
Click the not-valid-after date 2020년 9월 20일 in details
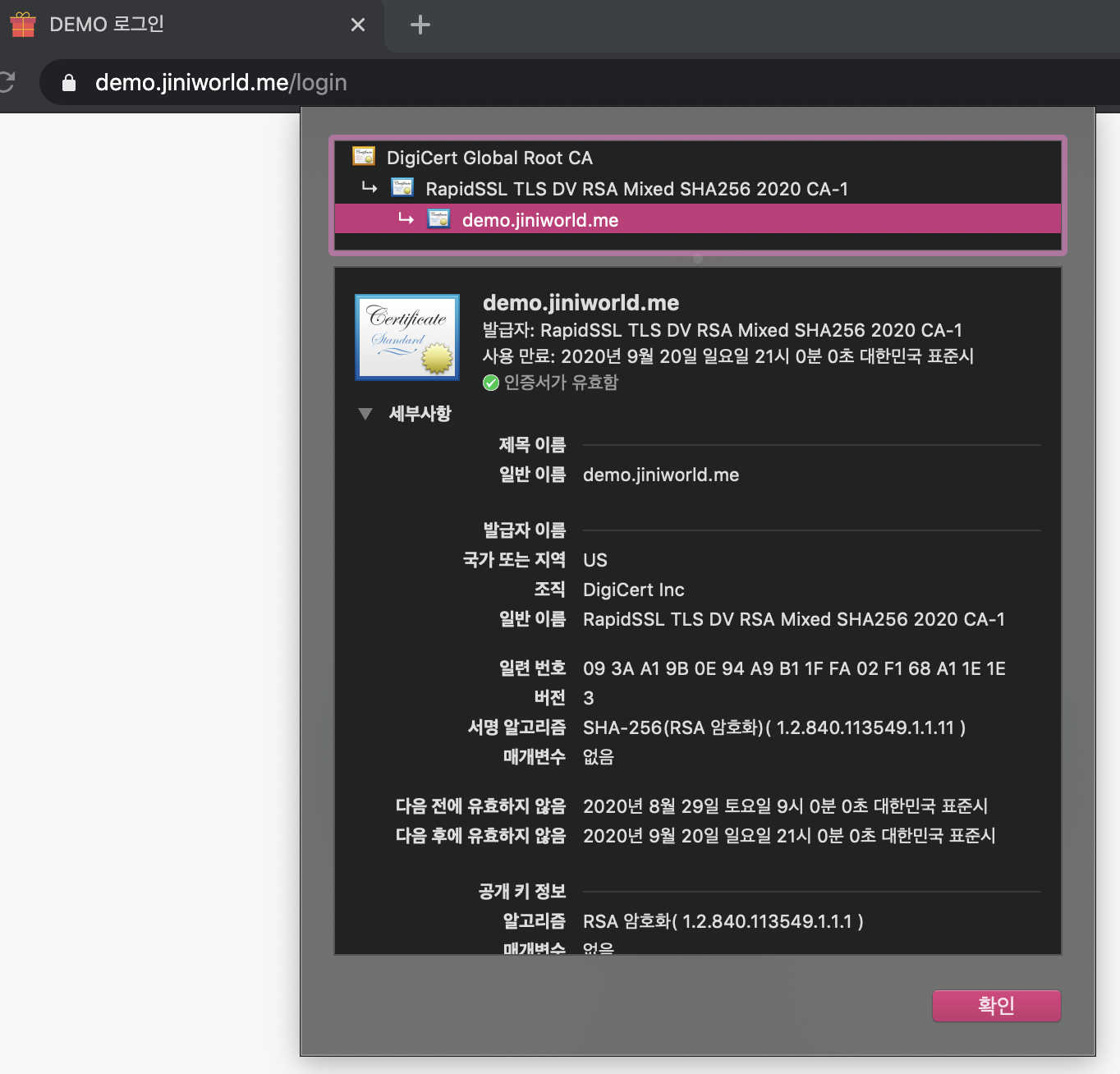(x=789, y=836)
